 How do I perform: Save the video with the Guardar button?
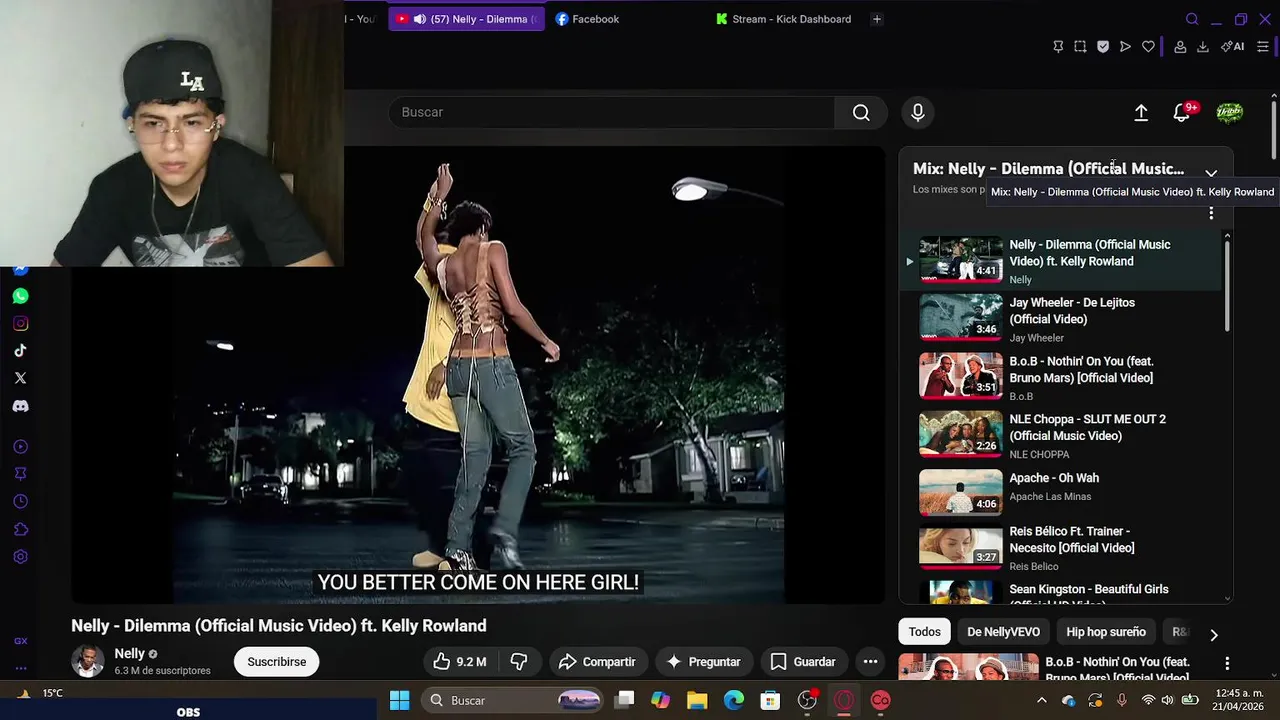point(803,662)
